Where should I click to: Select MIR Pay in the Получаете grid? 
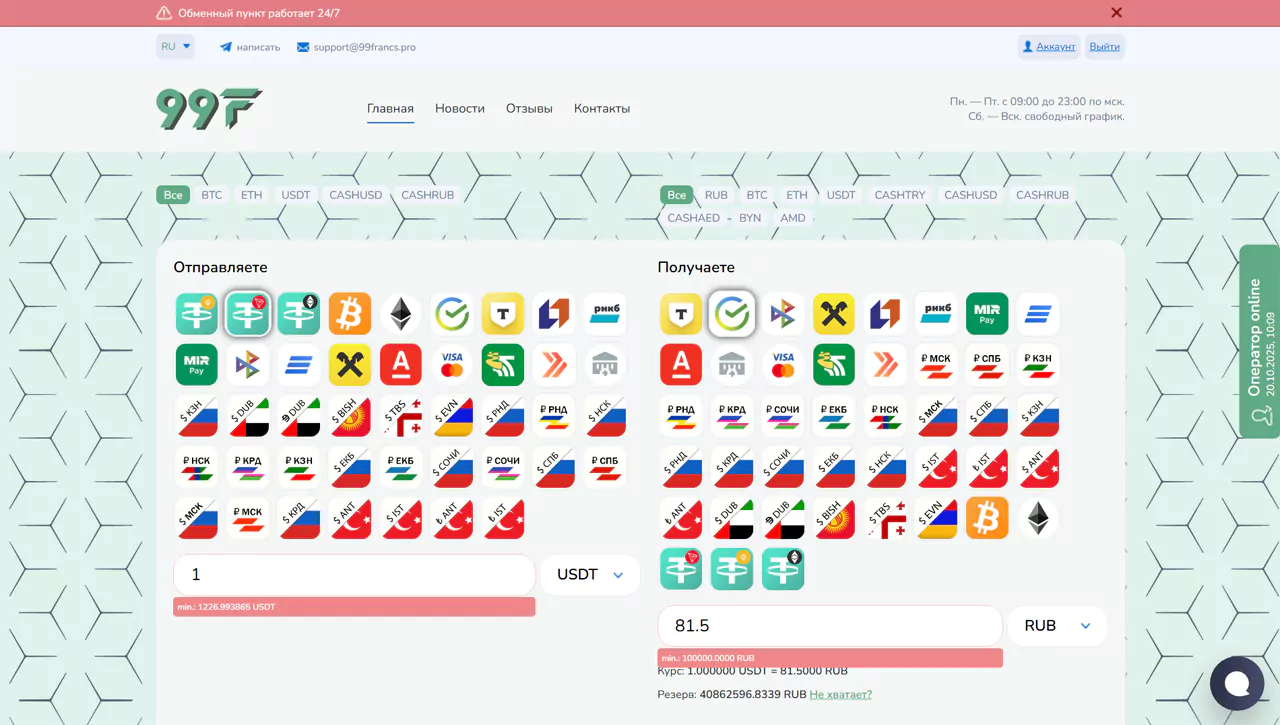coord(987,314)
